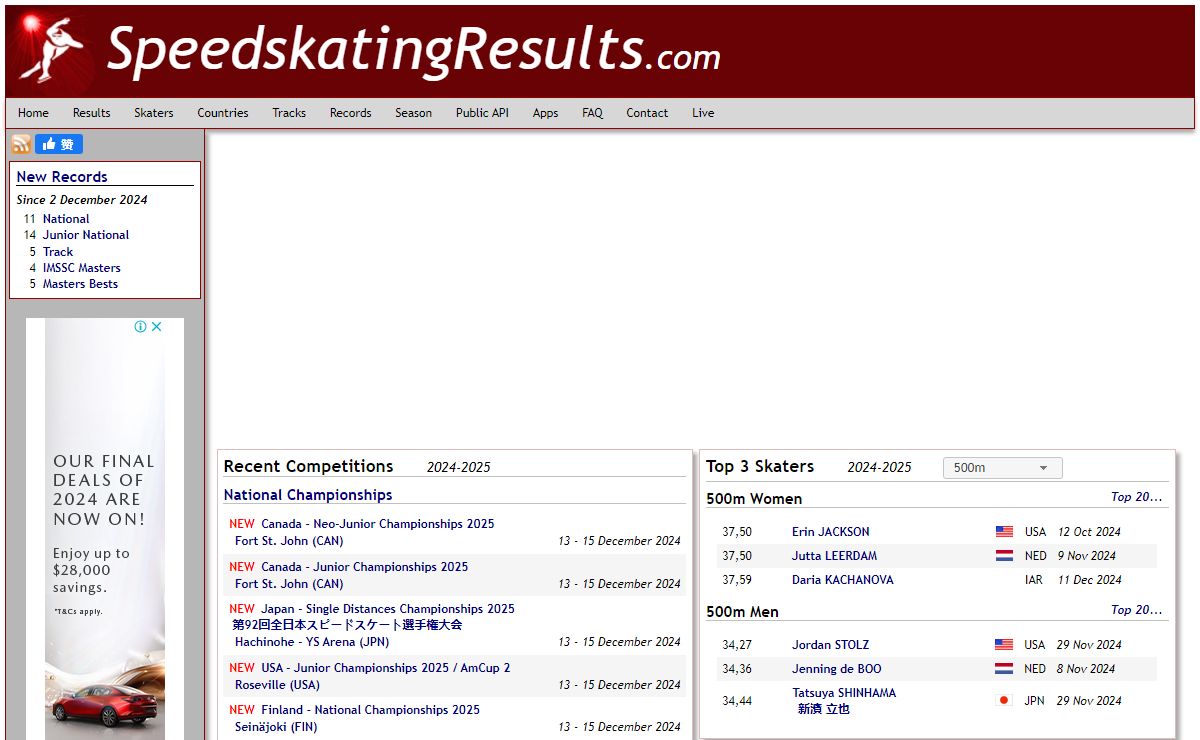This screenshot has height=740, width=1200.
Task: Open Canada Junior Championships 2025
Action: [364, 567]
